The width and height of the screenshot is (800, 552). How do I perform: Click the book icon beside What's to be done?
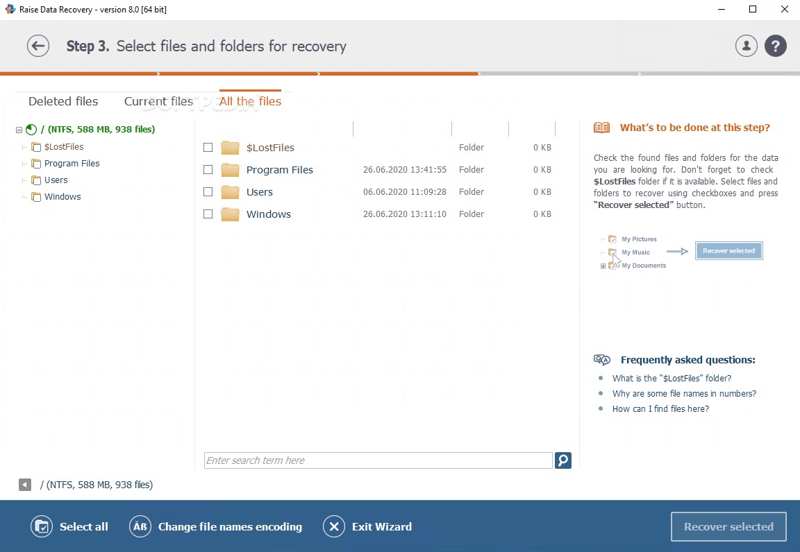(602, 128)
